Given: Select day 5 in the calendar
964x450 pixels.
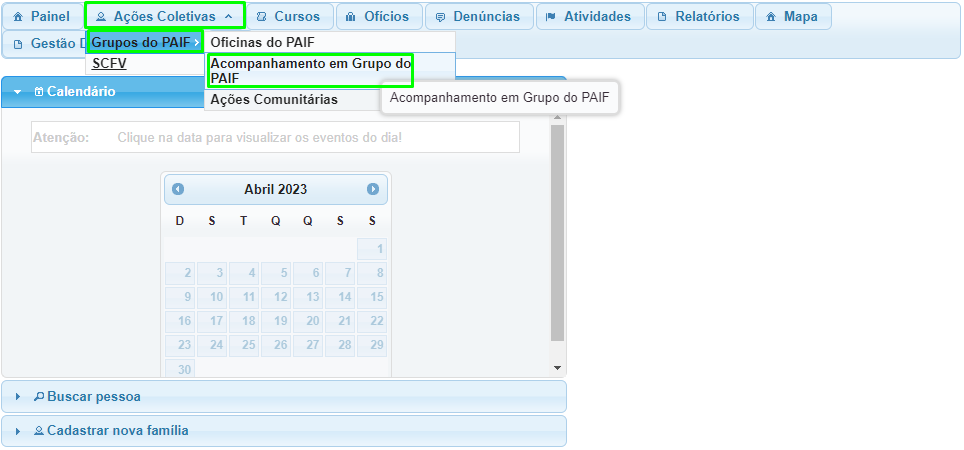Looking at the screenshot, I should (x=275, y=273).
